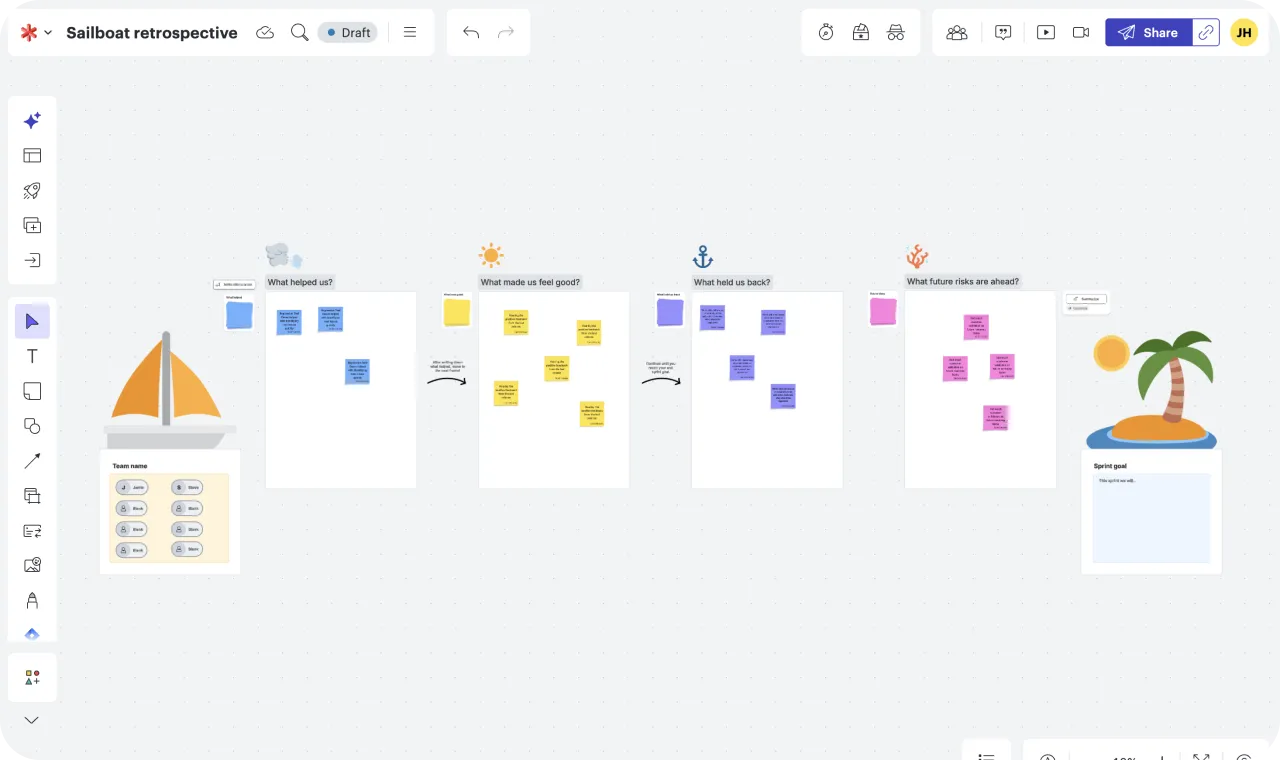The image size is (1280, 760).
Task: Open the voting ballot tool
Action: 861,32
